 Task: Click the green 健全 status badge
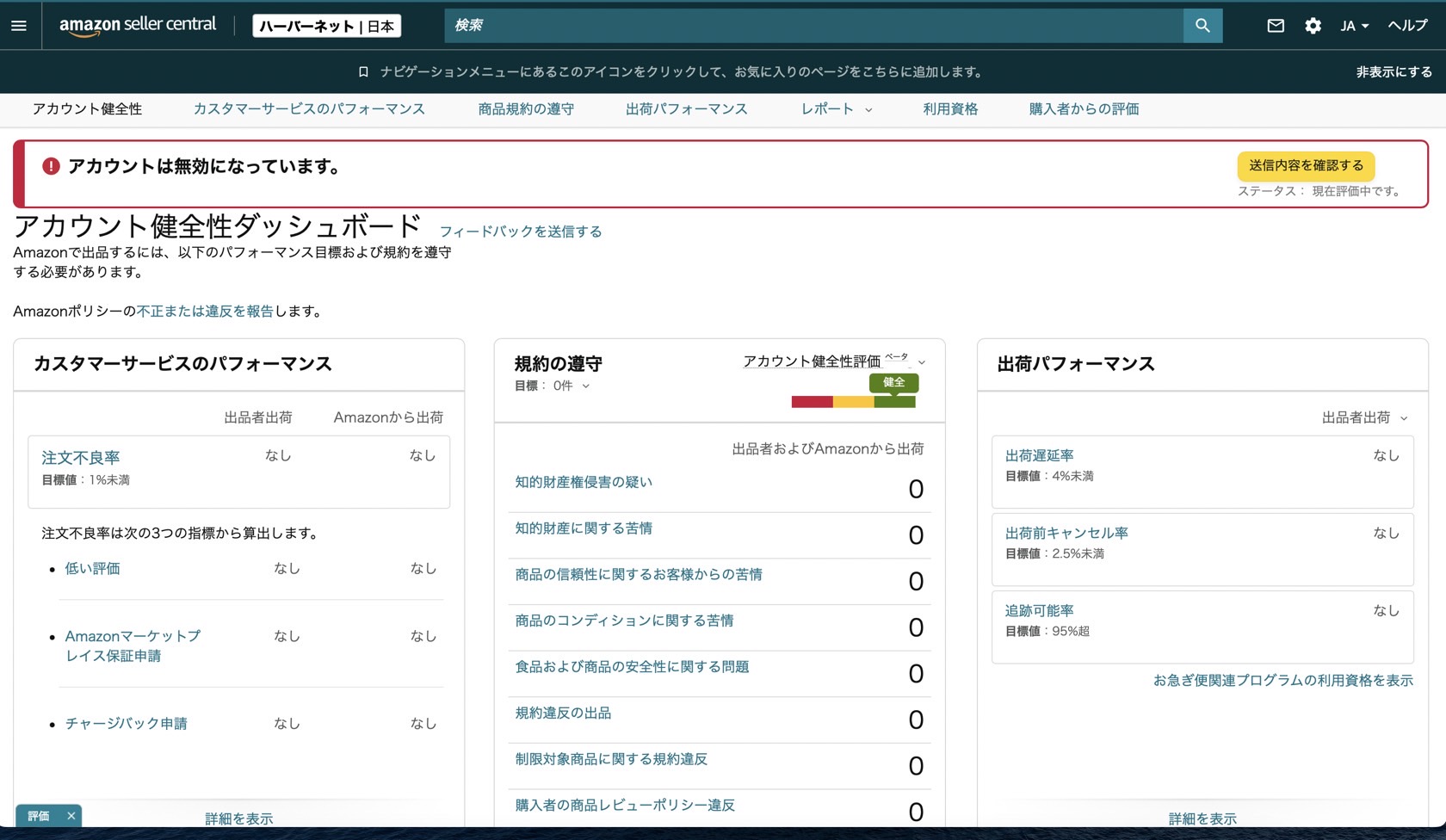[893, 383]
